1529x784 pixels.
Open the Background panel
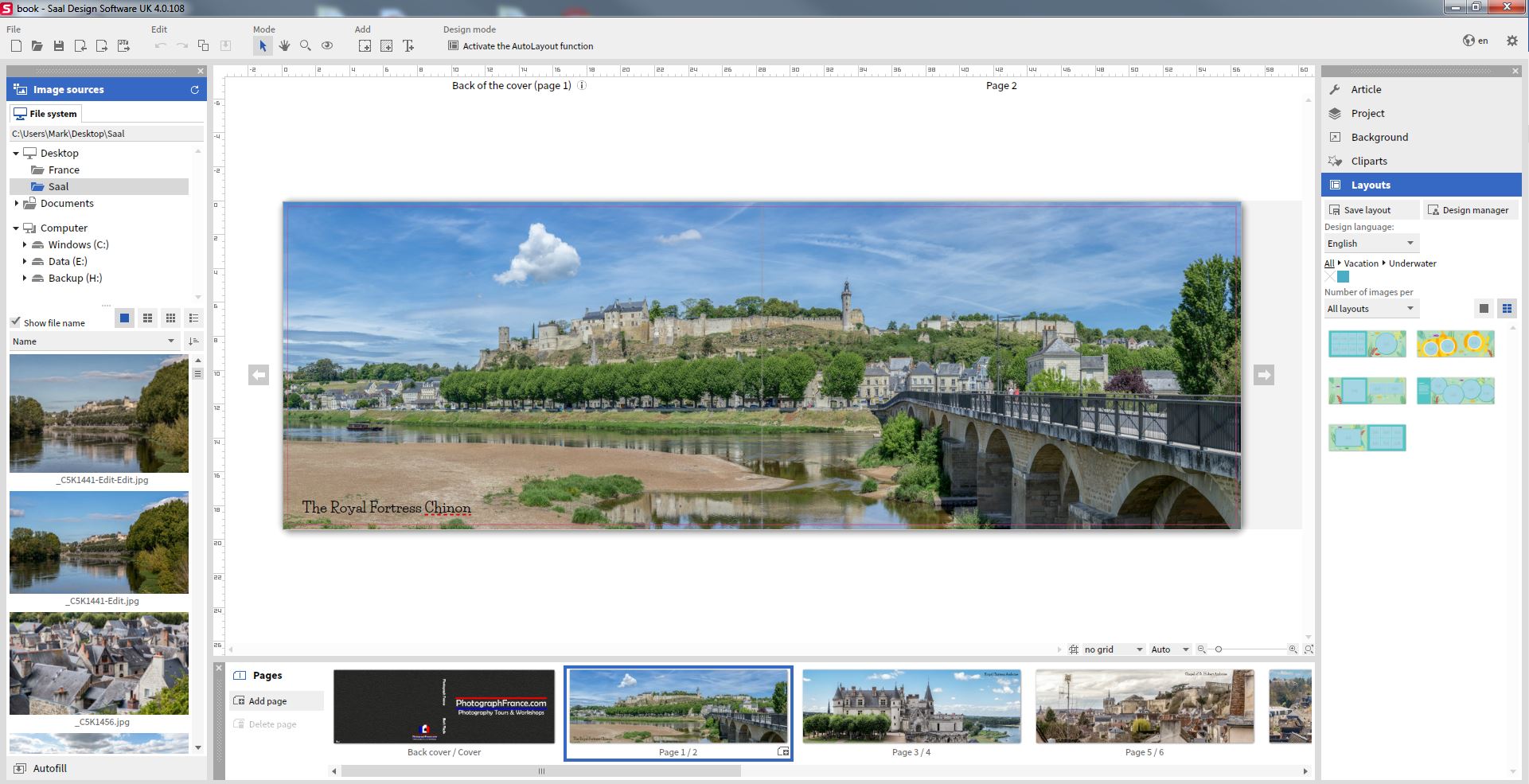1422,138
